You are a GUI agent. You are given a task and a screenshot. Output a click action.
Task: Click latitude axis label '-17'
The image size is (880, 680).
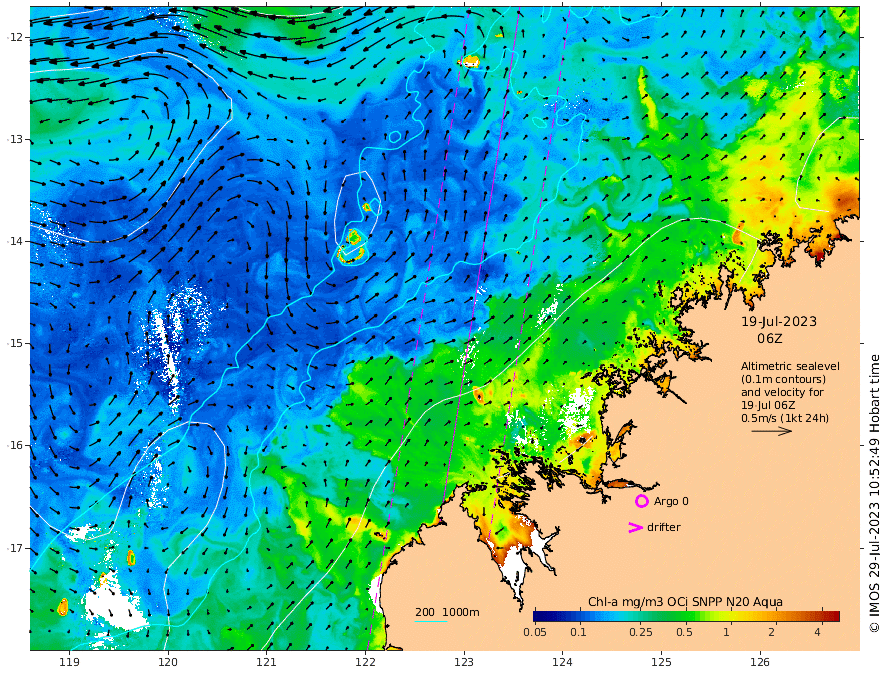(x=14, y=548)
